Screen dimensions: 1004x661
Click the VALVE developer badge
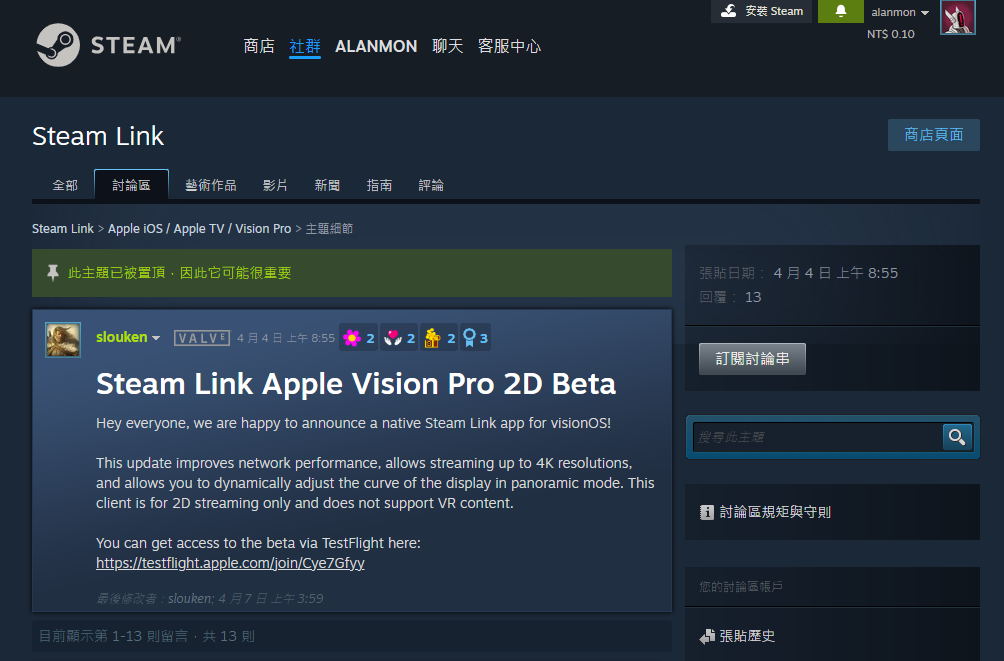click(201, 337)
